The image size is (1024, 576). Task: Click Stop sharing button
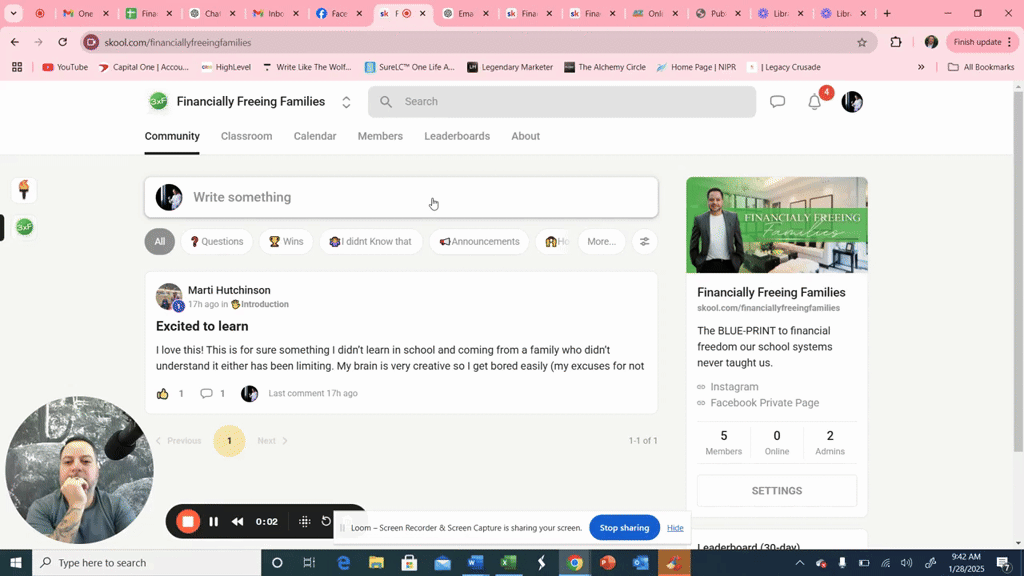point(624,528)
